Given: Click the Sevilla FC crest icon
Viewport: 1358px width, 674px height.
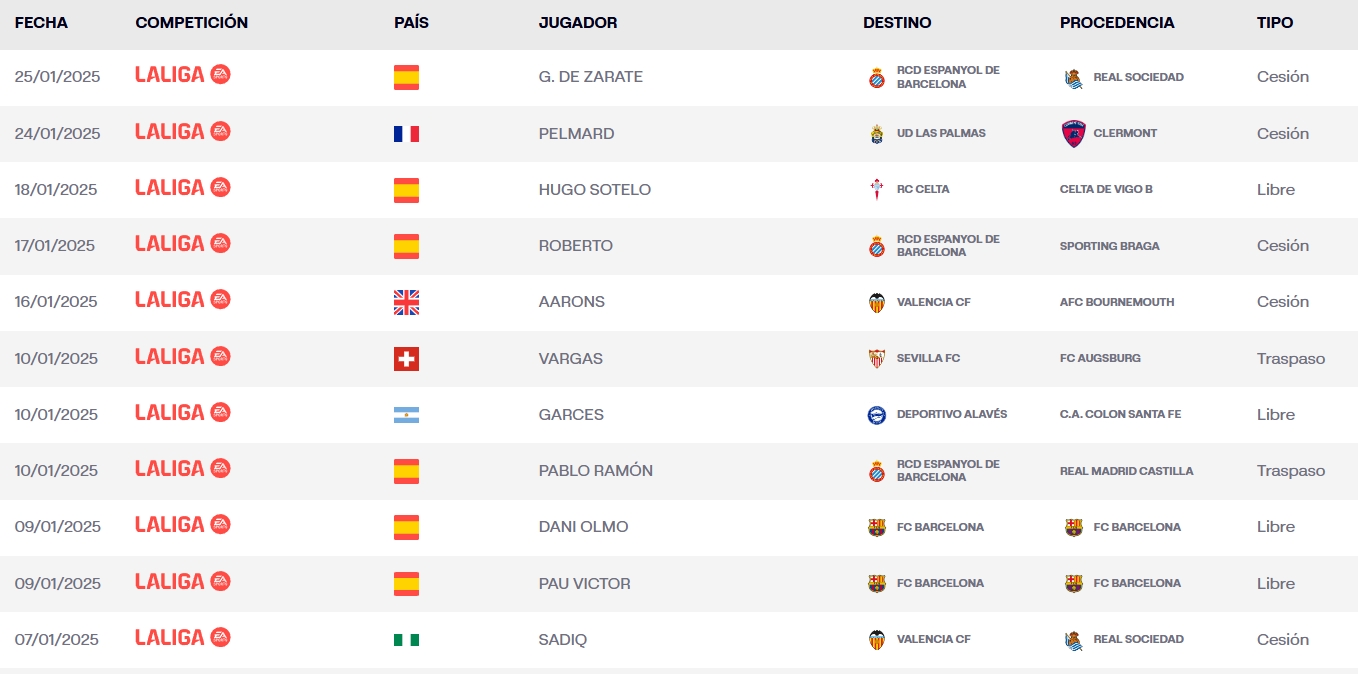Looking at the screenshot, I should point(877,358).
